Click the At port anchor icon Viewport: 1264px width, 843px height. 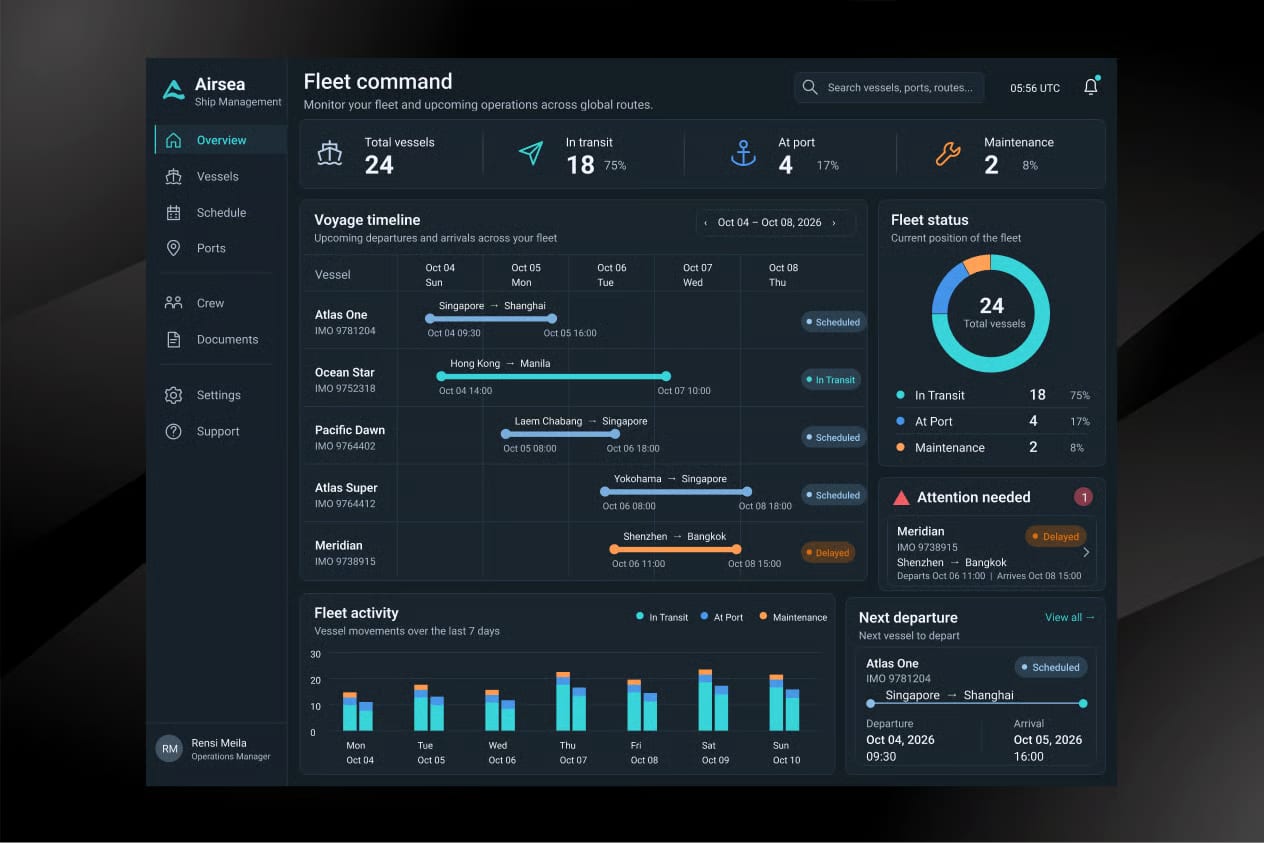point(743,153)
